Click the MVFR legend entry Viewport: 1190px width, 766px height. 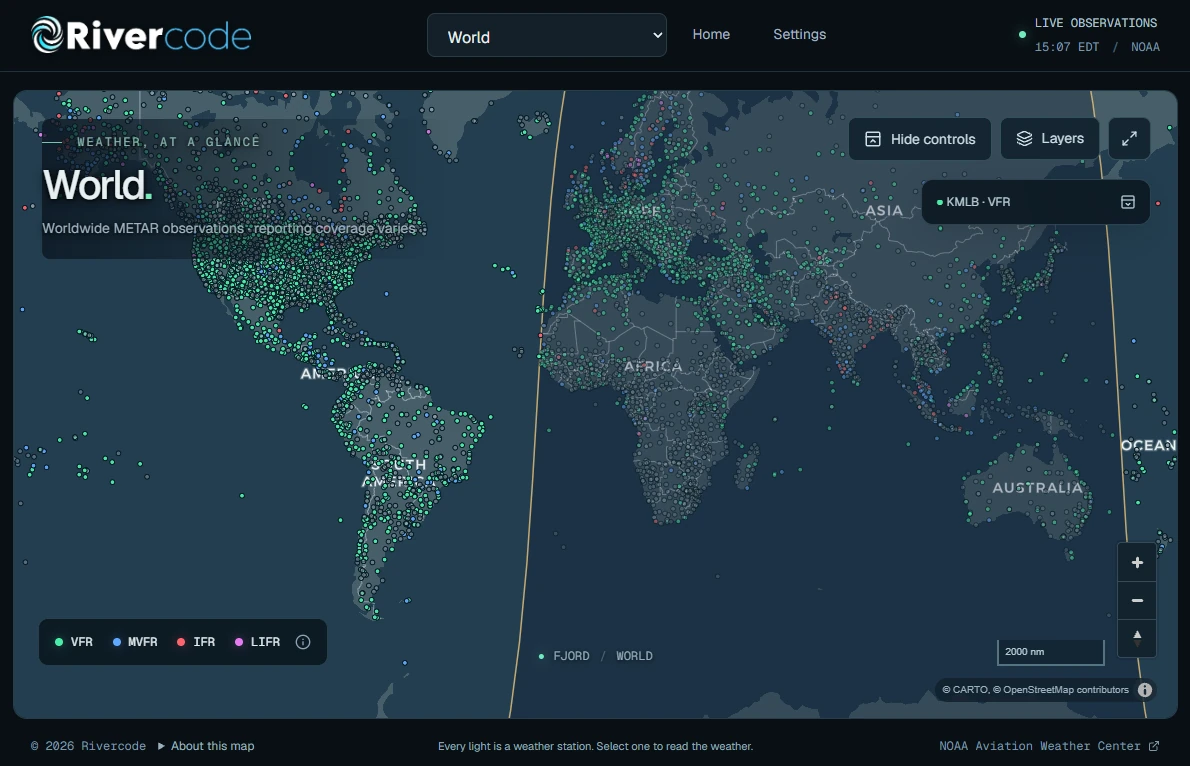coord(135,642)
